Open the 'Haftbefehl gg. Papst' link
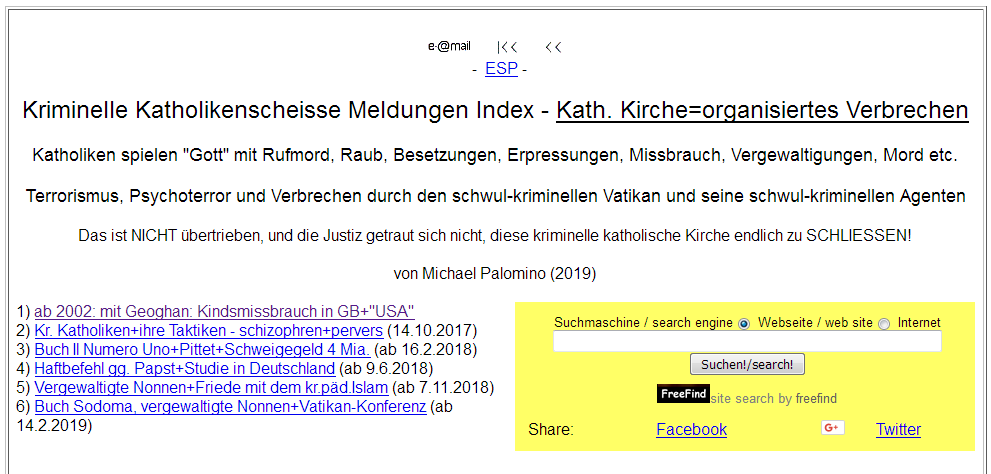 [184, 368]
